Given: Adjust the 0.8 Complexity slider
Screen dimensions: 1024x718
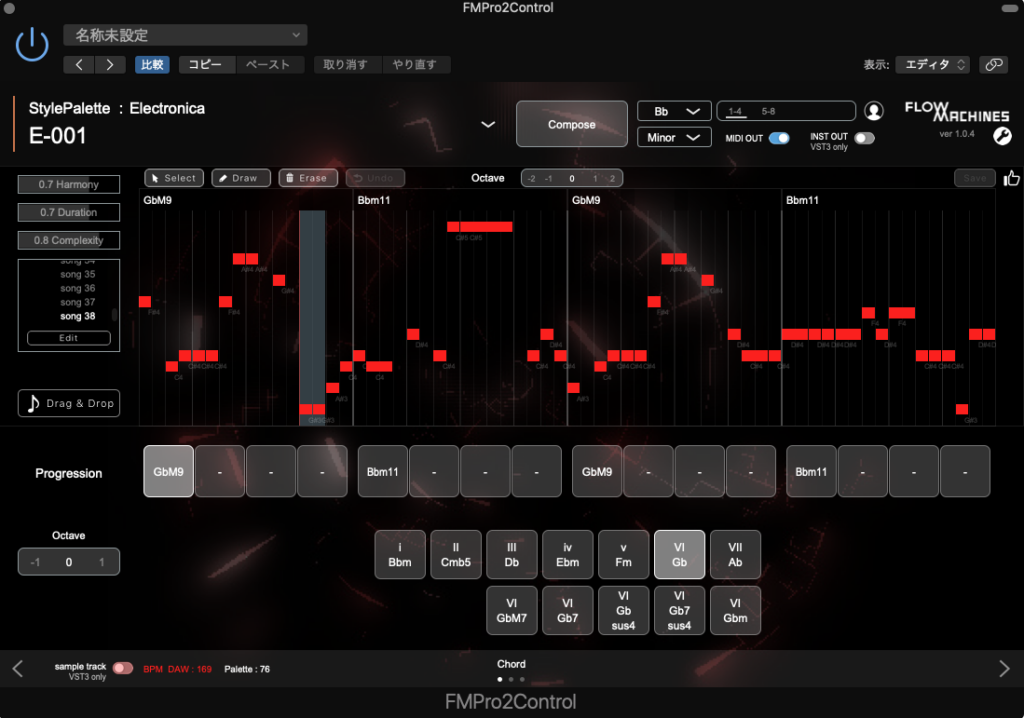Looking at the screenshot, I should [69, 240].
